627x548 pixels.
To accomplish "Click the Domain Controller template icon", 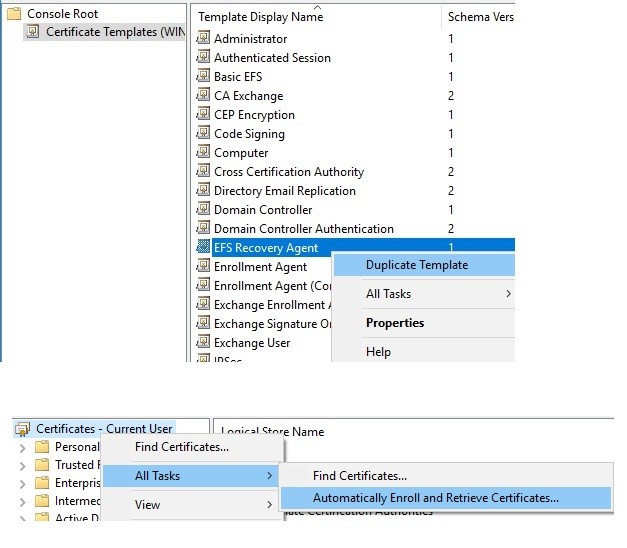I will click(x=202, y=210).
